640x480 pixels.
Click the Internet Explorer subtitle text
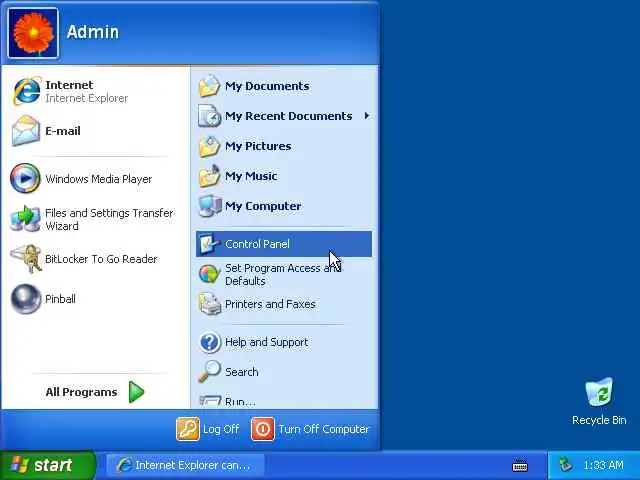[87, 98]
